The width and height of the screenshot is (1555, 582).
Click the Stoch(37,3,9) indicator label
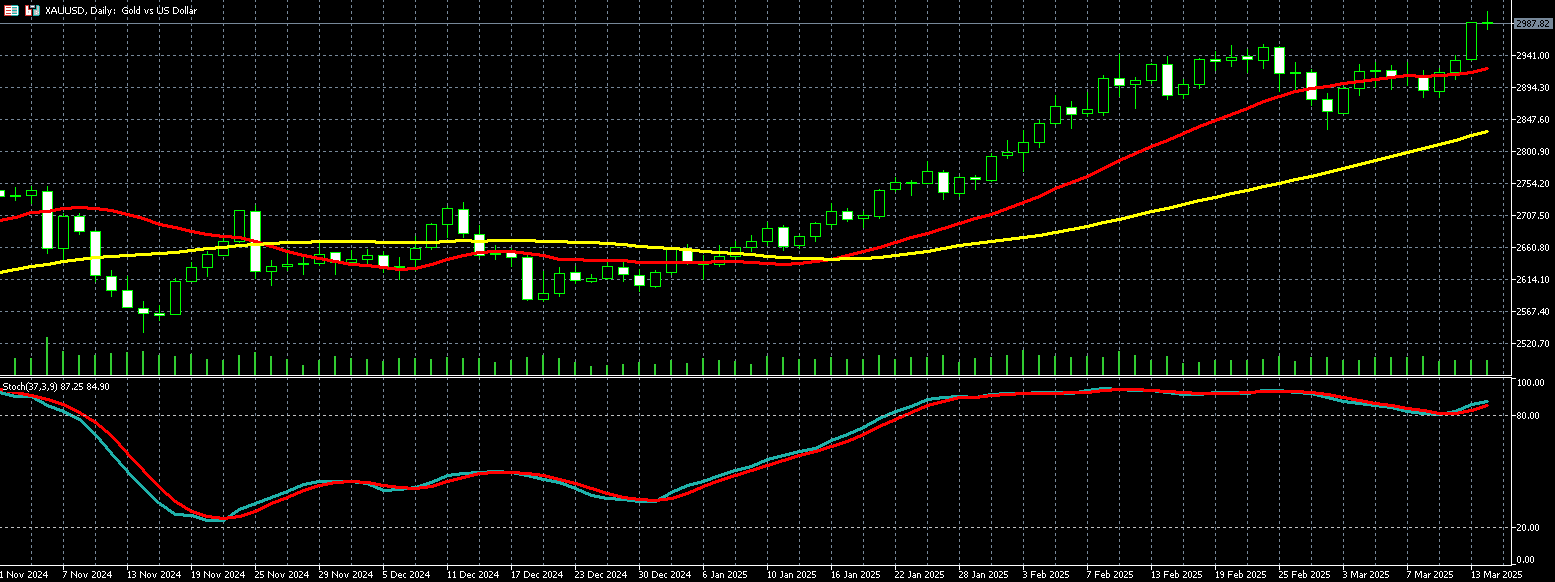click(55, 386)
